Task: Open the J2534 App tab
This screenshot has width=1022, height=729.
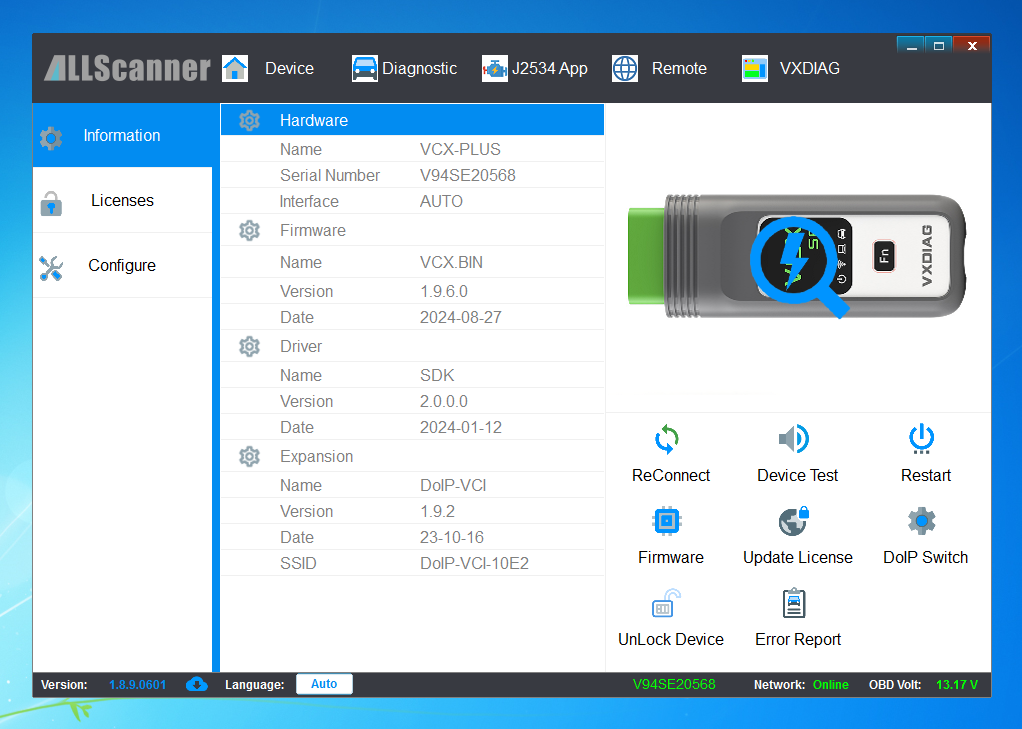Action: pos(535,69)
